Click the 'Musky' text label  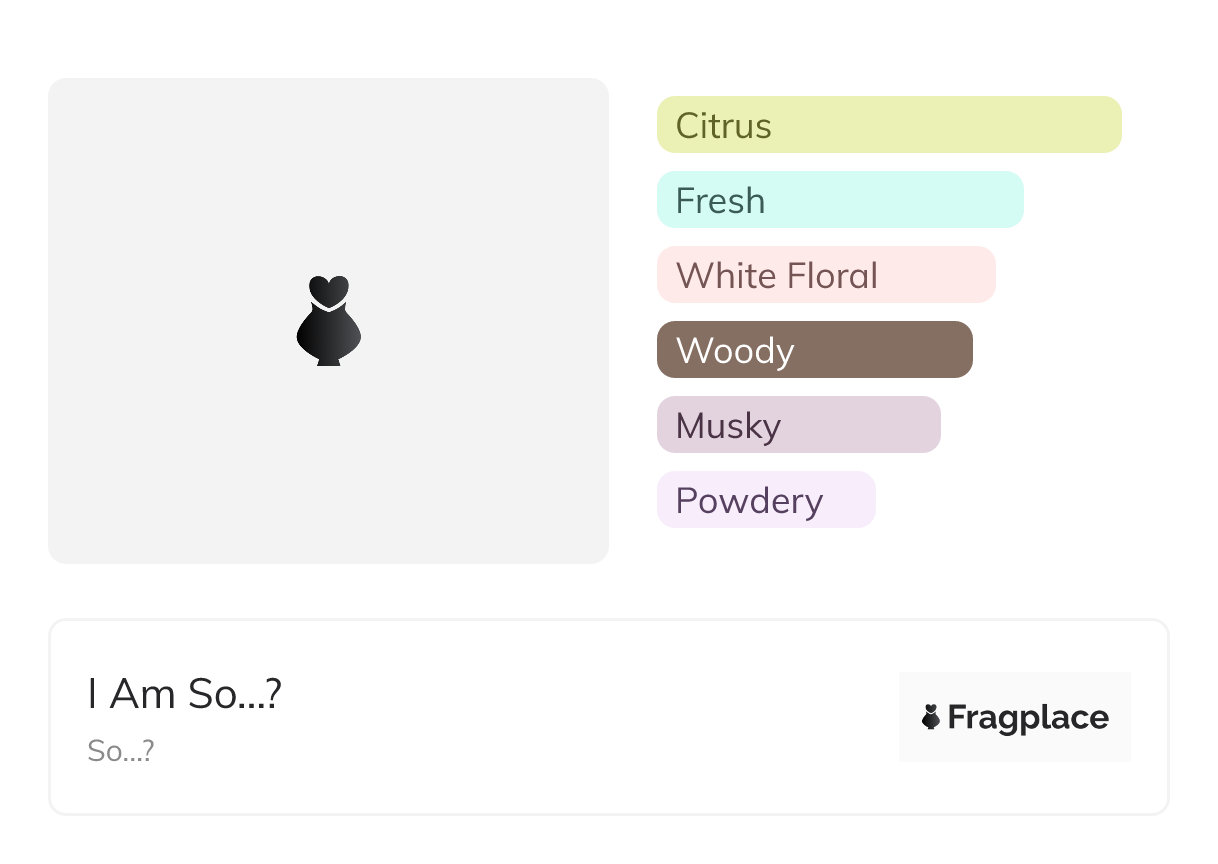[x=728, y=426]
